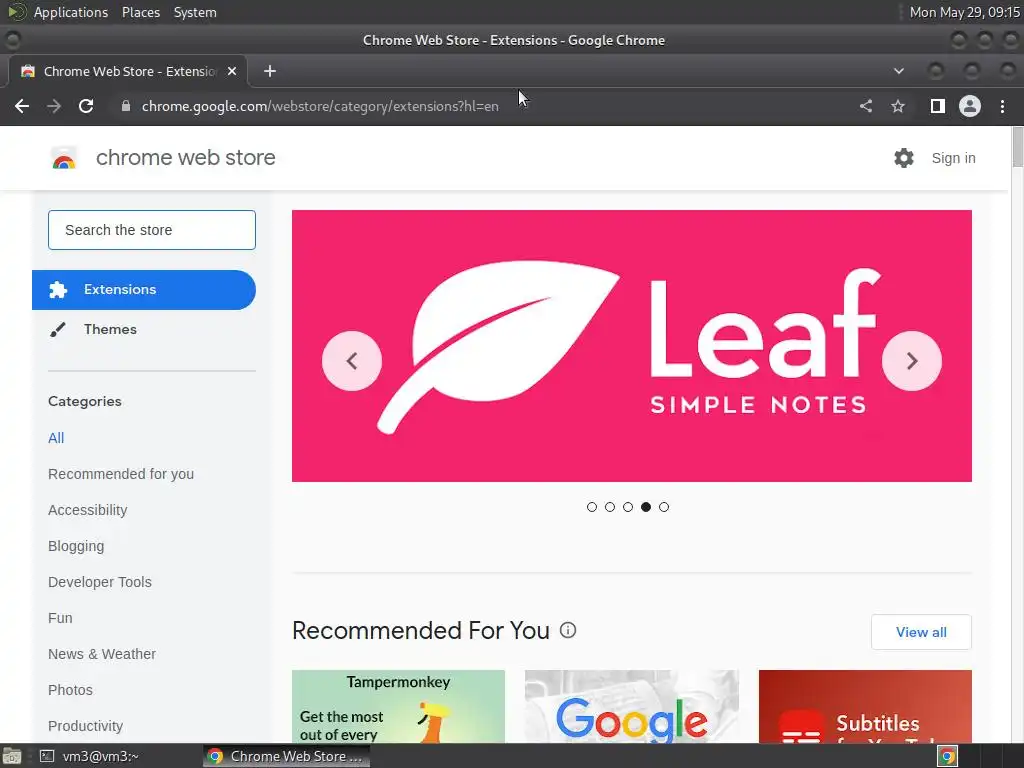Open the Accessibility category
The width and height of the screenshot is (1024, 768).
(x=88, y=510)
